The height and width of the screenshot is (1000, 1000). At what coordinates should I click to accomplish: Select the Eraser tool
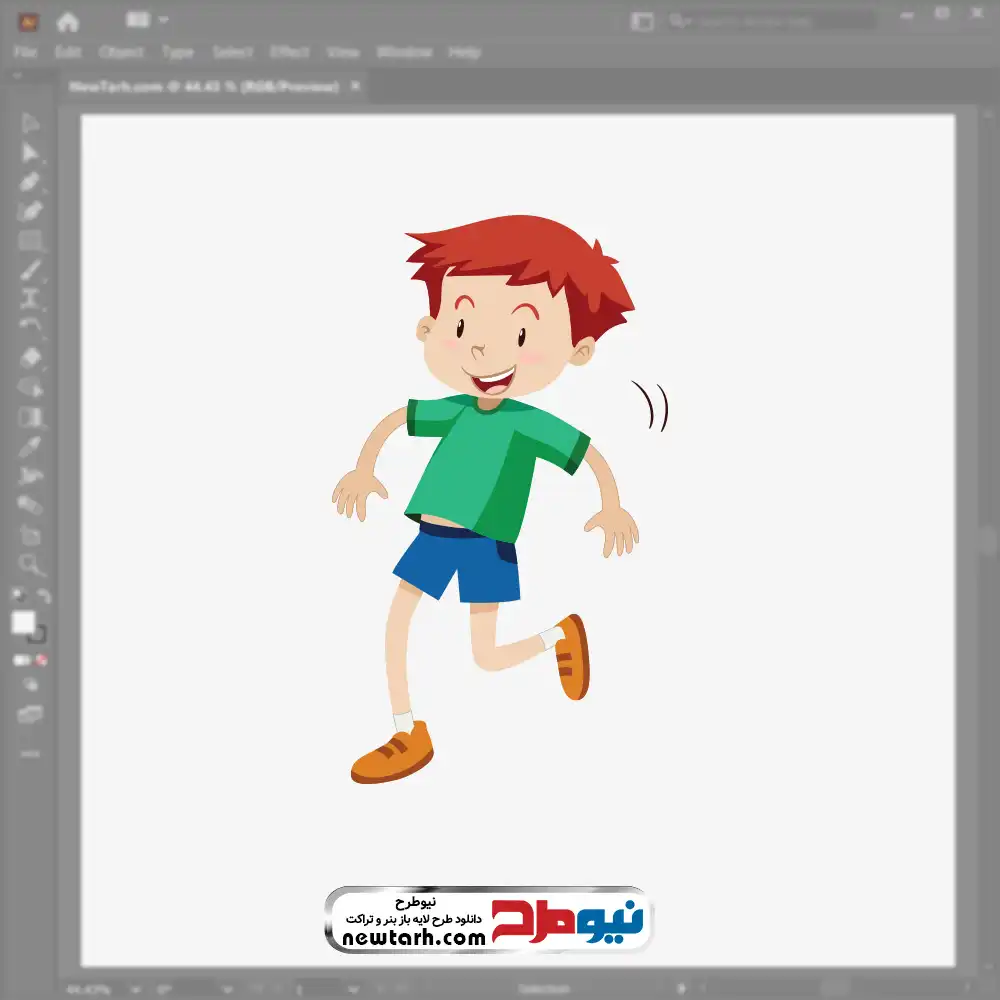[x=30, y=357]
